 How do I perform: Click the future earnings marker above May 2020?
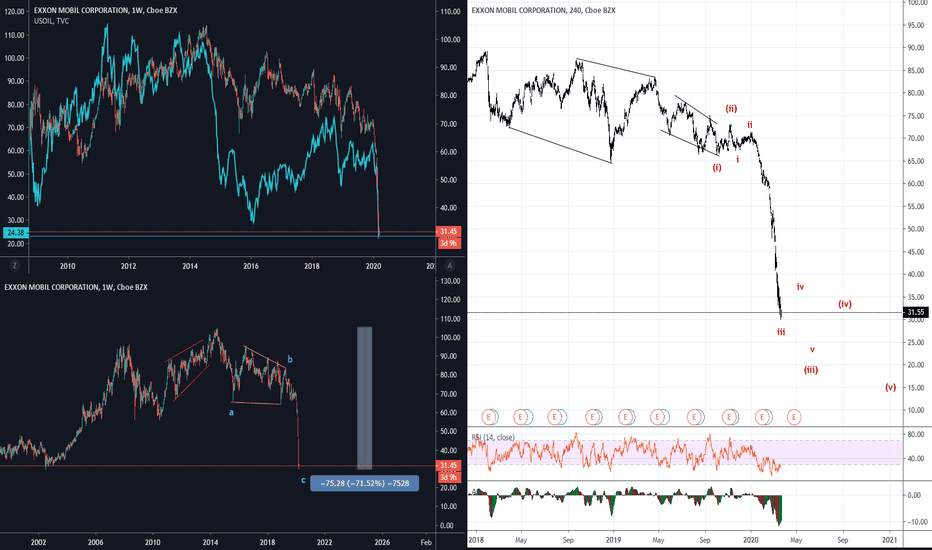pyautogui.click(x=794, y=417)
